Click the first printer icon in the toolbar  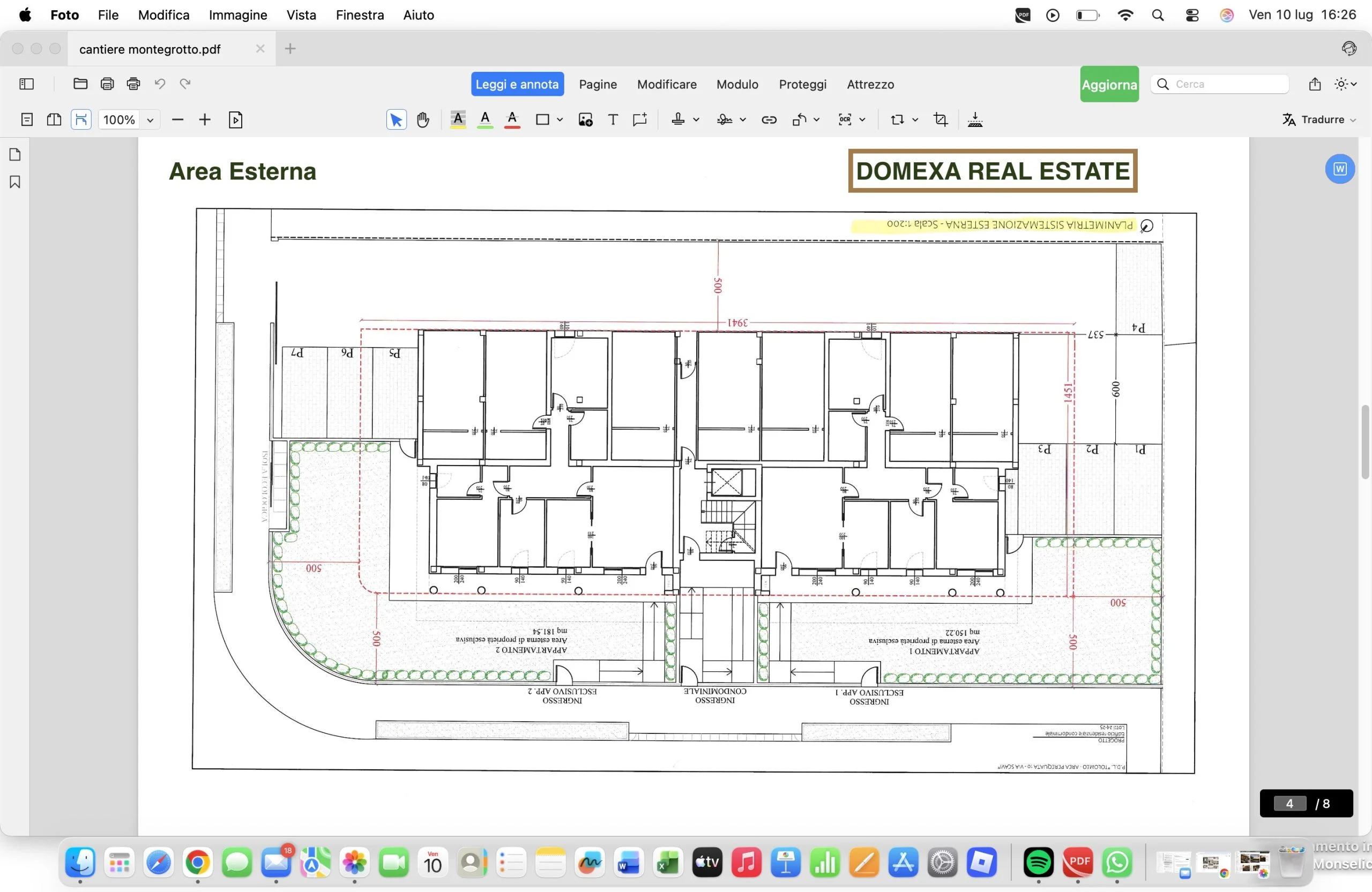[107, 84]
